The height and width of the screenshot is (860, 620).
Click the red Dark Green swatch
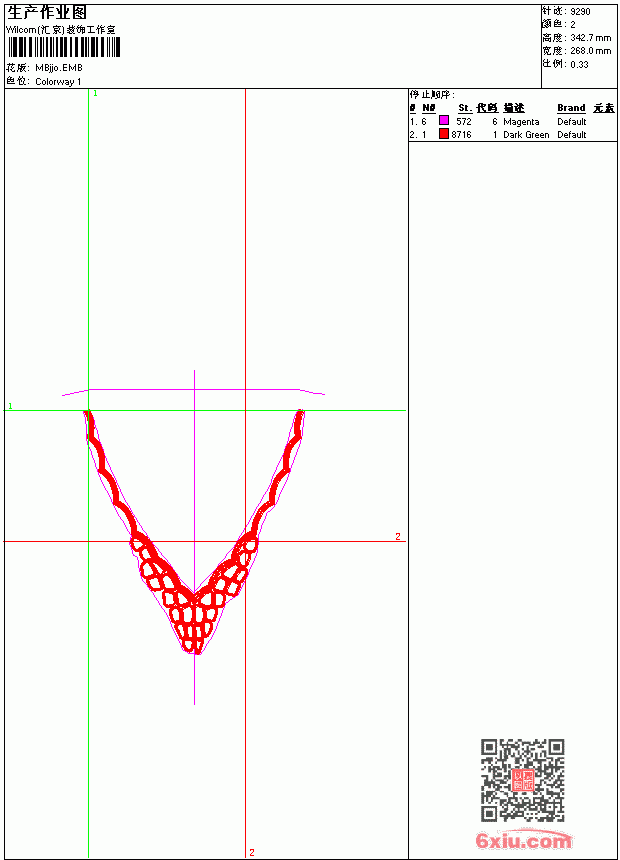pyautogui.click(x=444, y=133)
